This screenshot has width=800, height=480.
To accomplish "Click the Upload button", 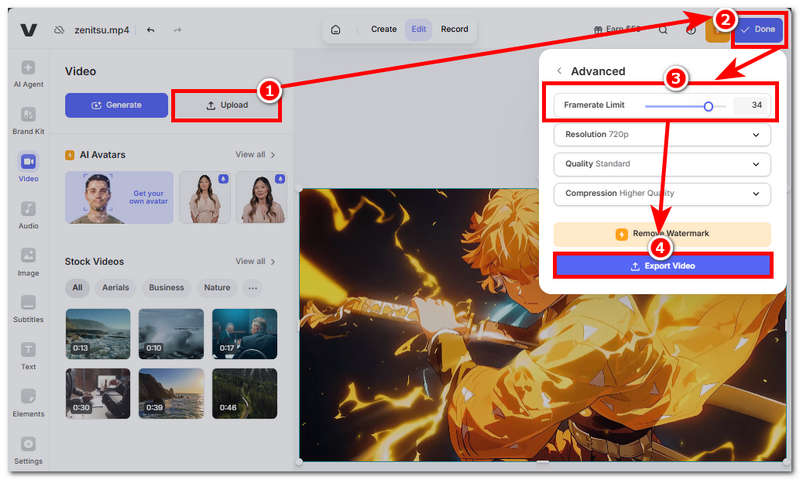I will [x=227, y=106].
